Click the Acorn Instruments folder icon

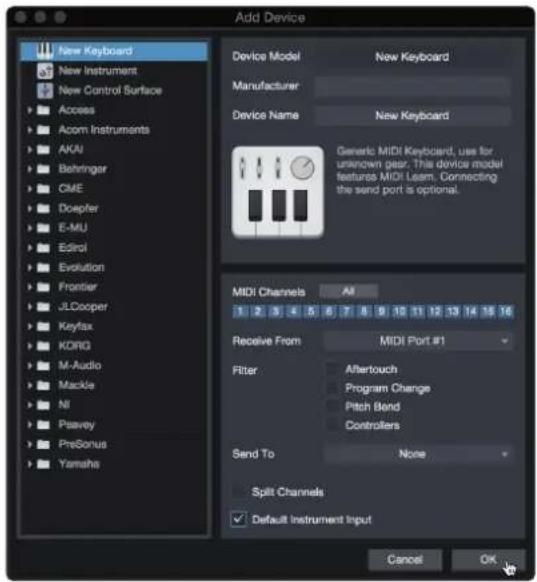point(43,130)
